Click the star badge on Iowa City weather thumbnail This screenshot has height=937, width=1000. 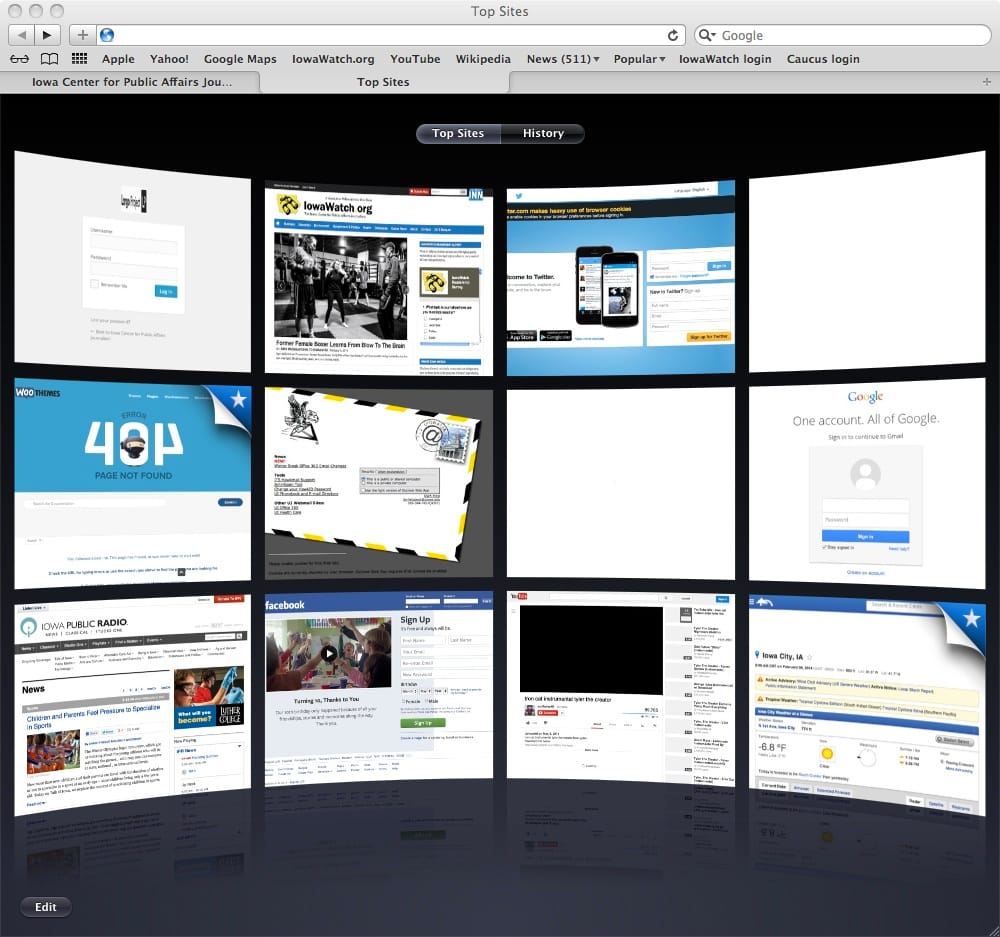pos(971,617)
